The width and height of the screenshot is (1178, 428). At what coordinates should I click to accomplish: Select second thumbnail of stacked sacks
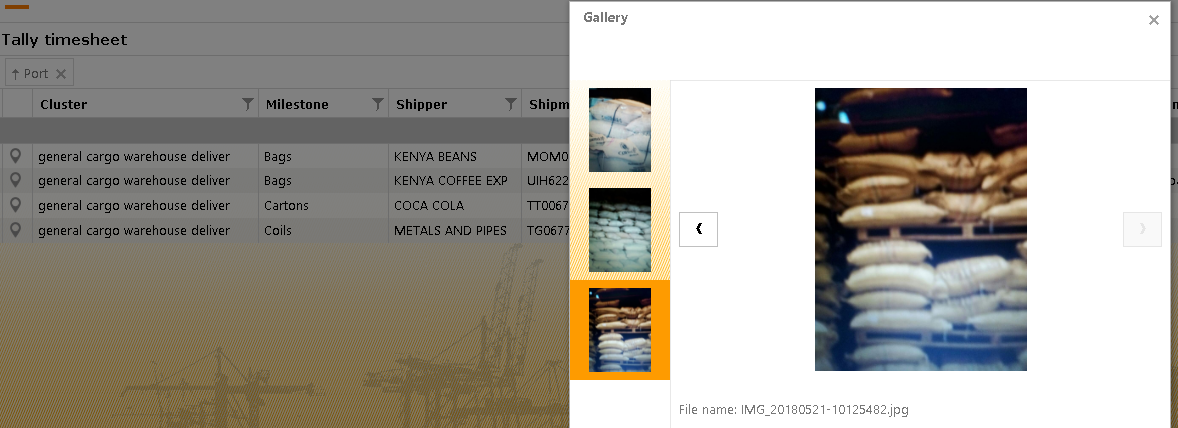(x=620, y=230)
